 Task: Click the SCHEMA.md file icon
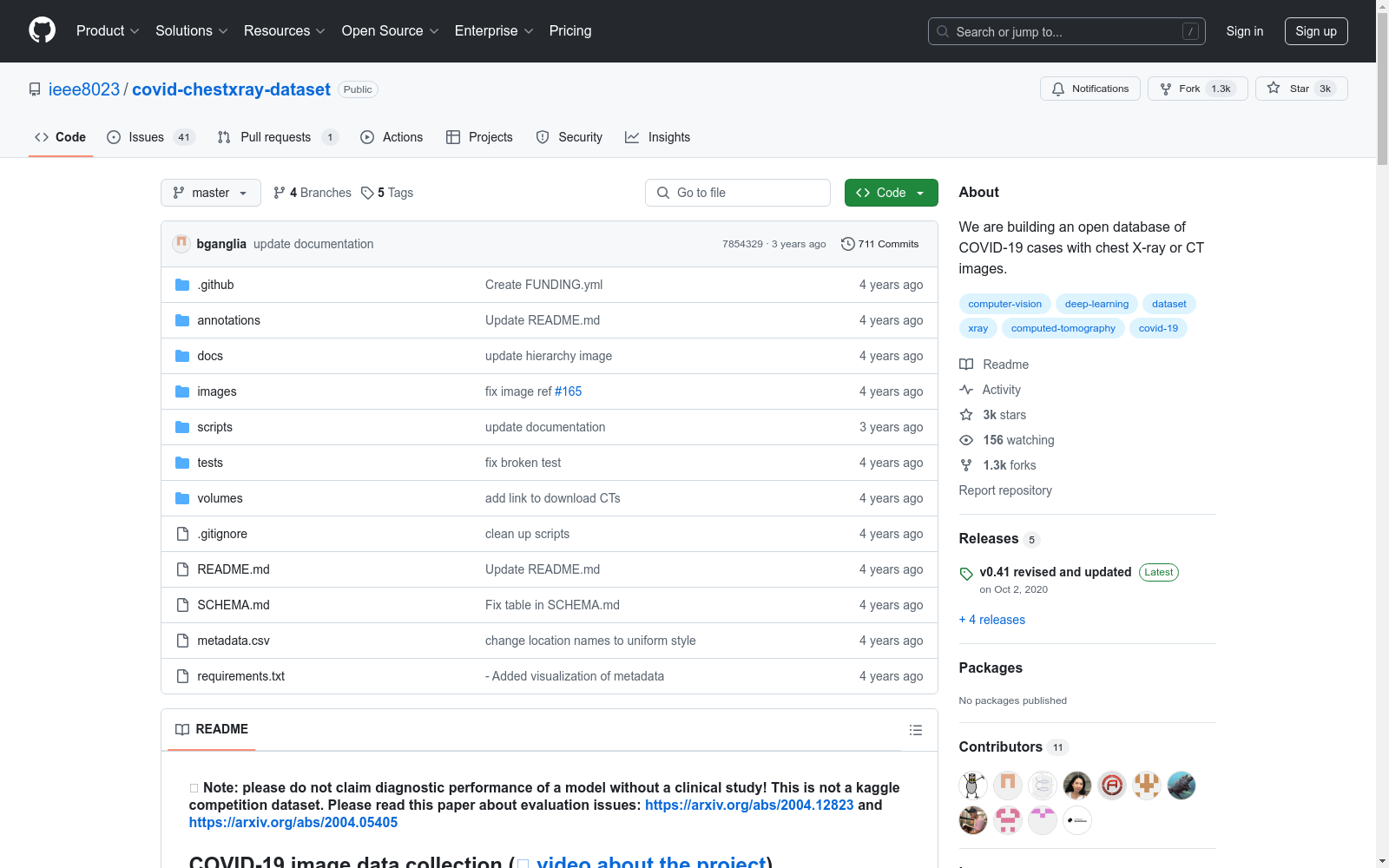click(x=182, y=605)
